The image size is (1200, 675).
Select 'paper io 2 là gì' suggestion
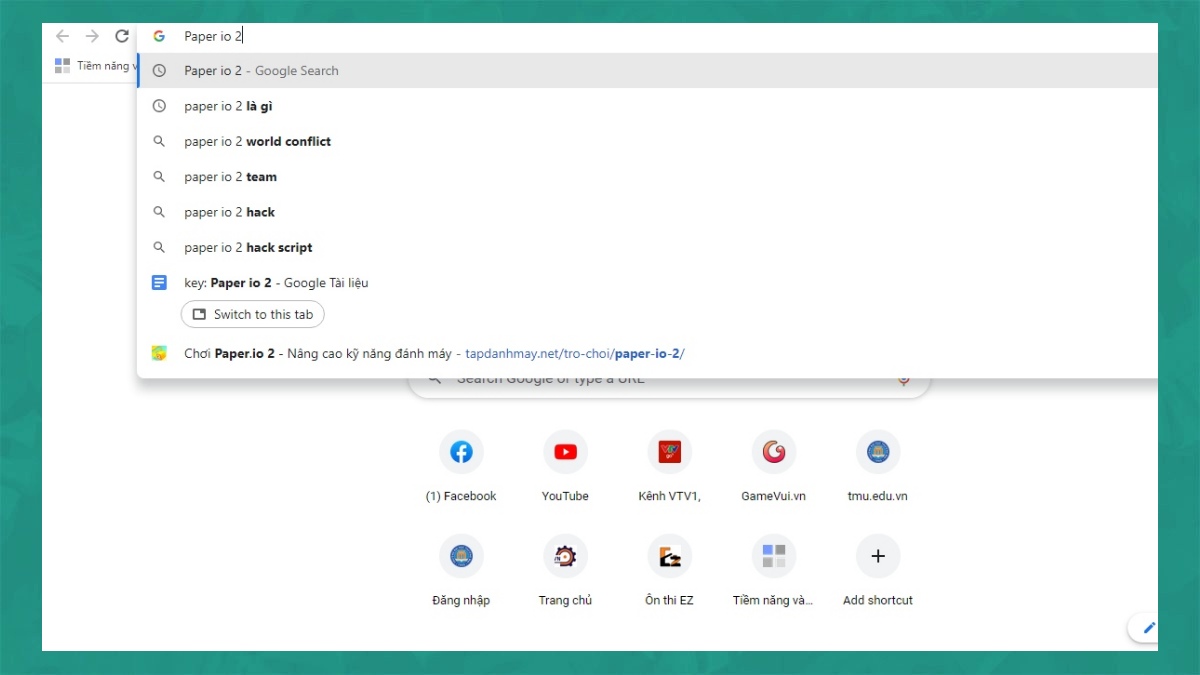(x=228, y=106)
